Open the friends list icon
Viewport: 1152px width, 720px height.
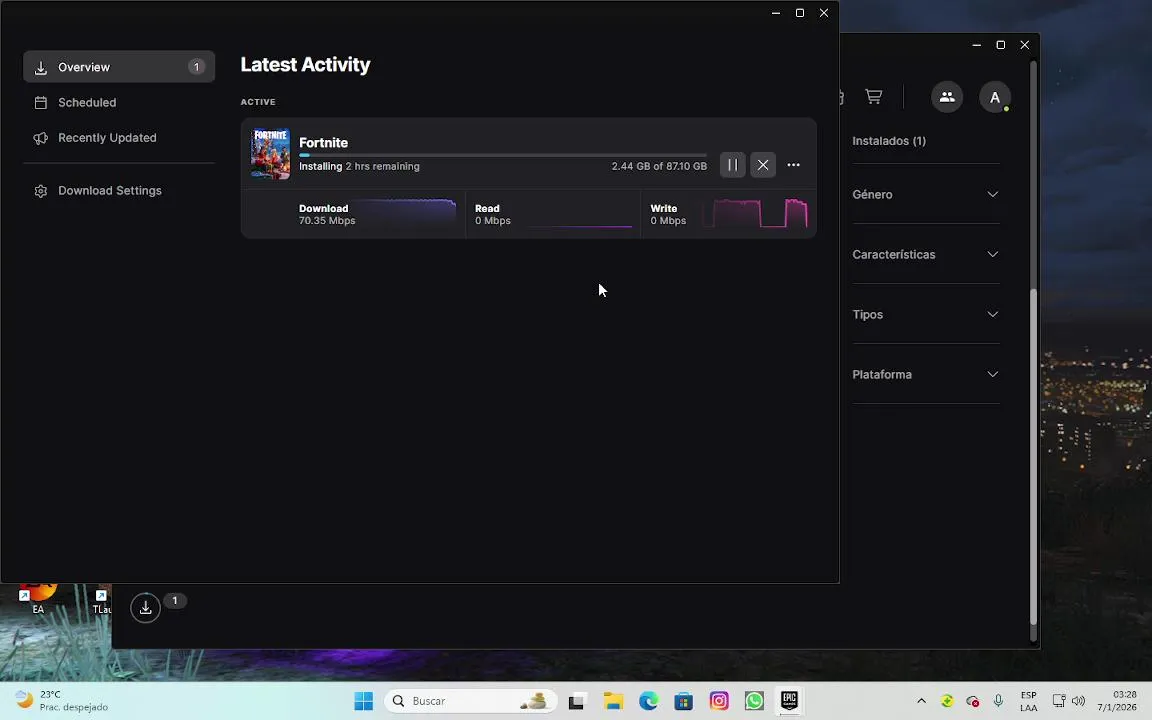[947, 97]
